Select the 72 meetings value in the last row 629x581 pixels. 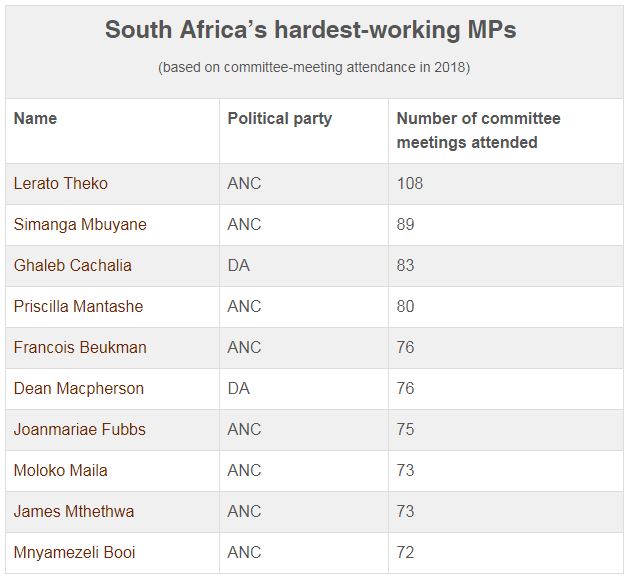[x=406, y=552]
